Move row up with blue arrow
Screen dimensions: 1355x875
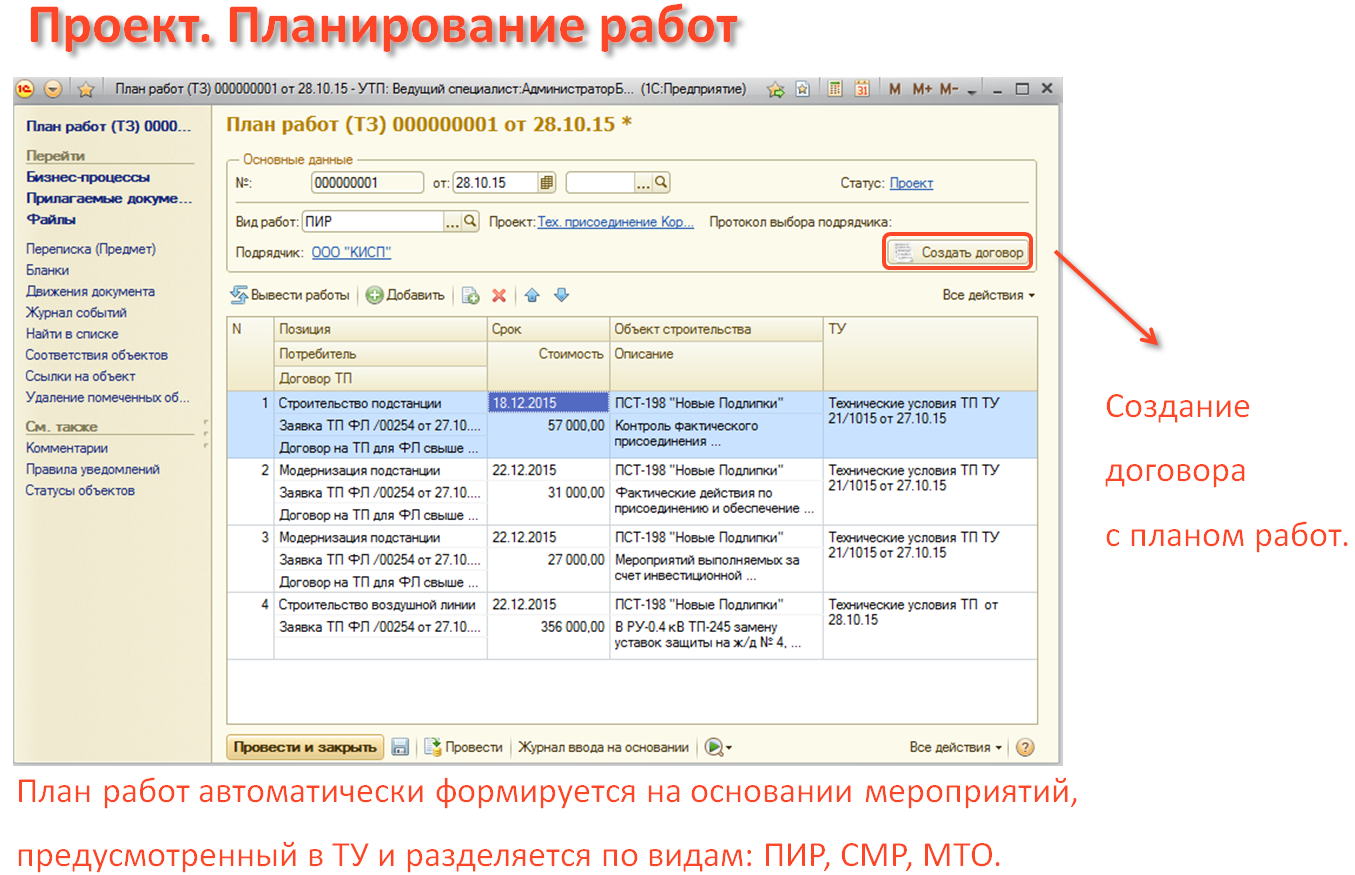[x=532, y=296]
